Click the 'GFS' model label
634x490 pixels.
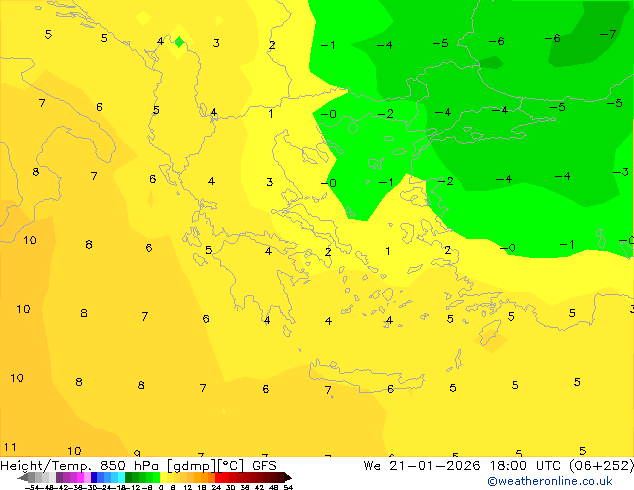click(264, 466)
